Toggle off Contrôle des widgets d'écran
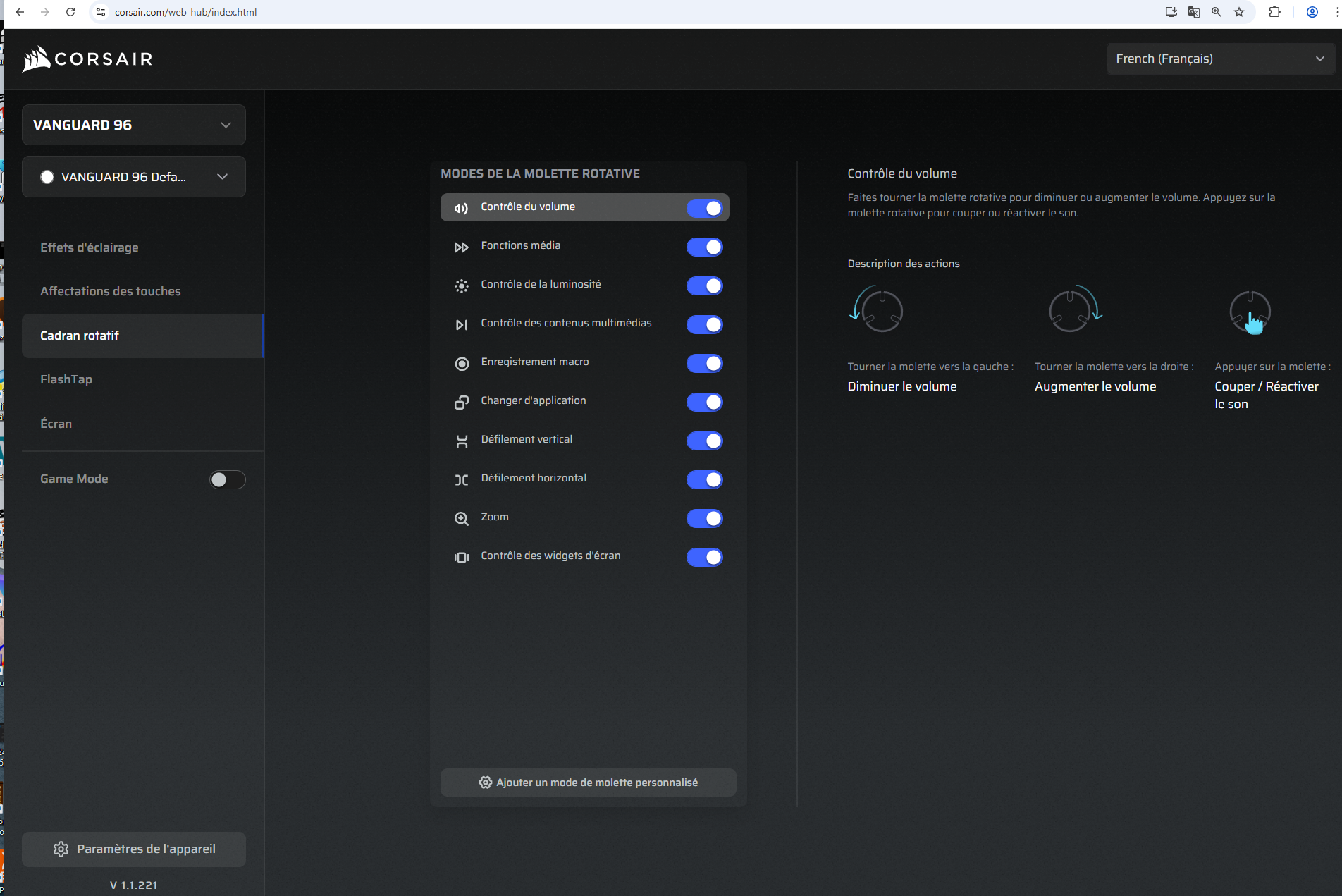 click(x=704, y=557)
